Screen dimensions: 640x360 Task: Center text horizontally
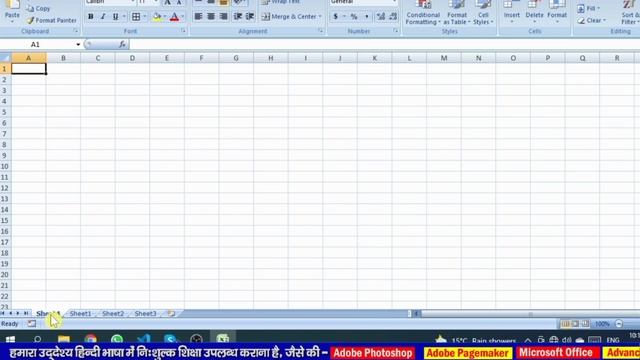click(x=211, y=16)
